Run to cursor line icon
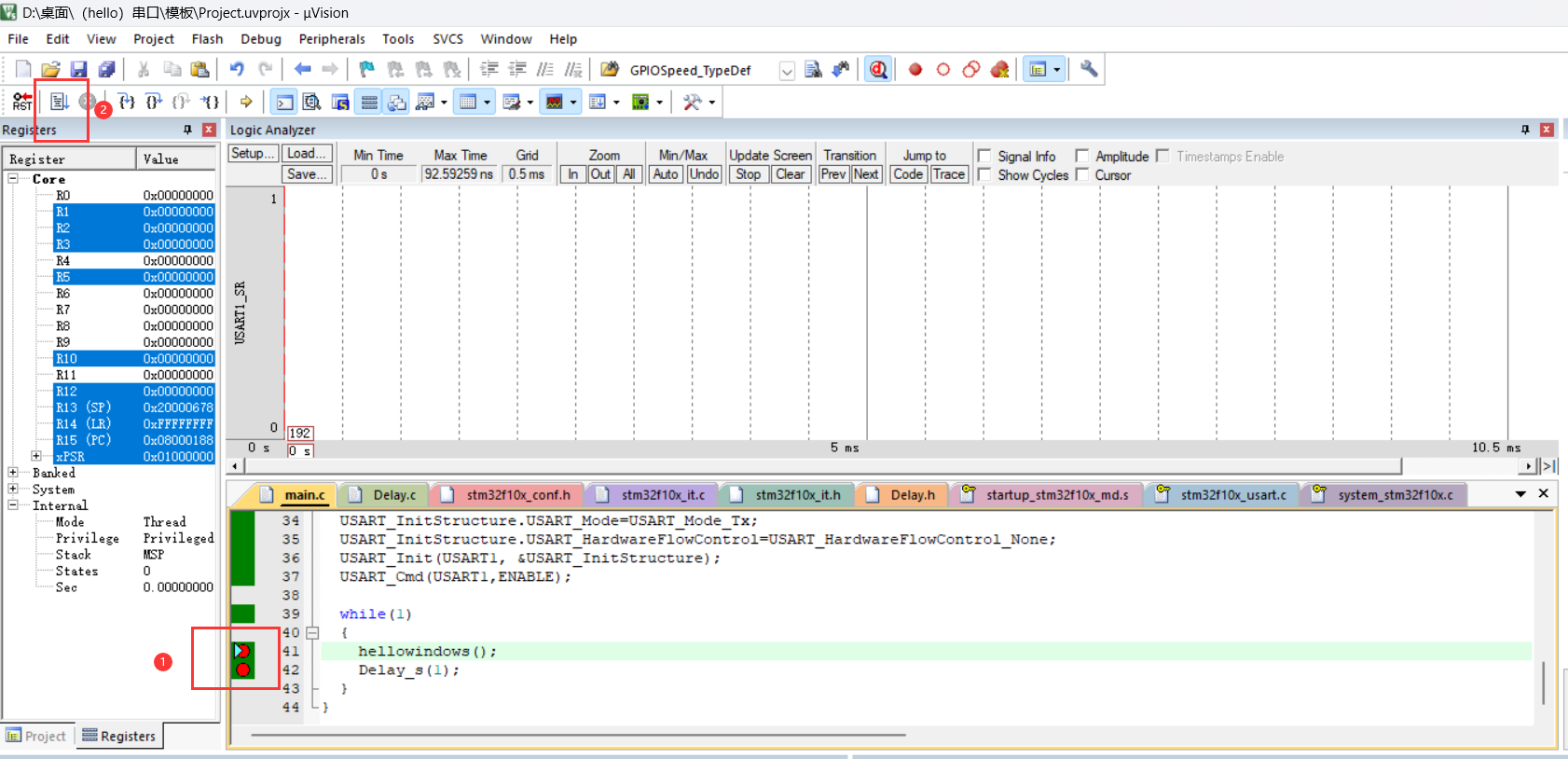Image resolution: width=1568 pixels, height=759 pixels. [x=211, y=102]
